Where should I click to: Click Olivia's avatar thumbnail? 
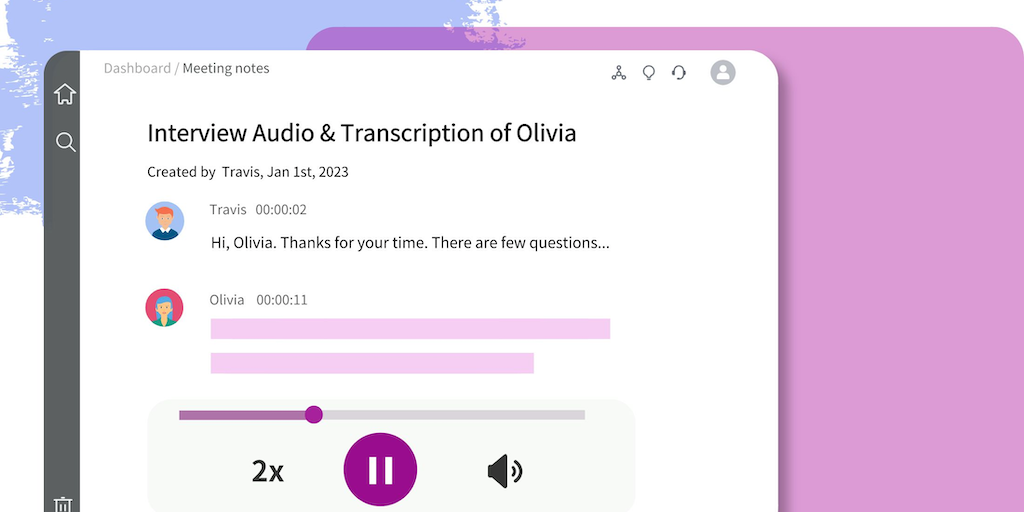165,308
